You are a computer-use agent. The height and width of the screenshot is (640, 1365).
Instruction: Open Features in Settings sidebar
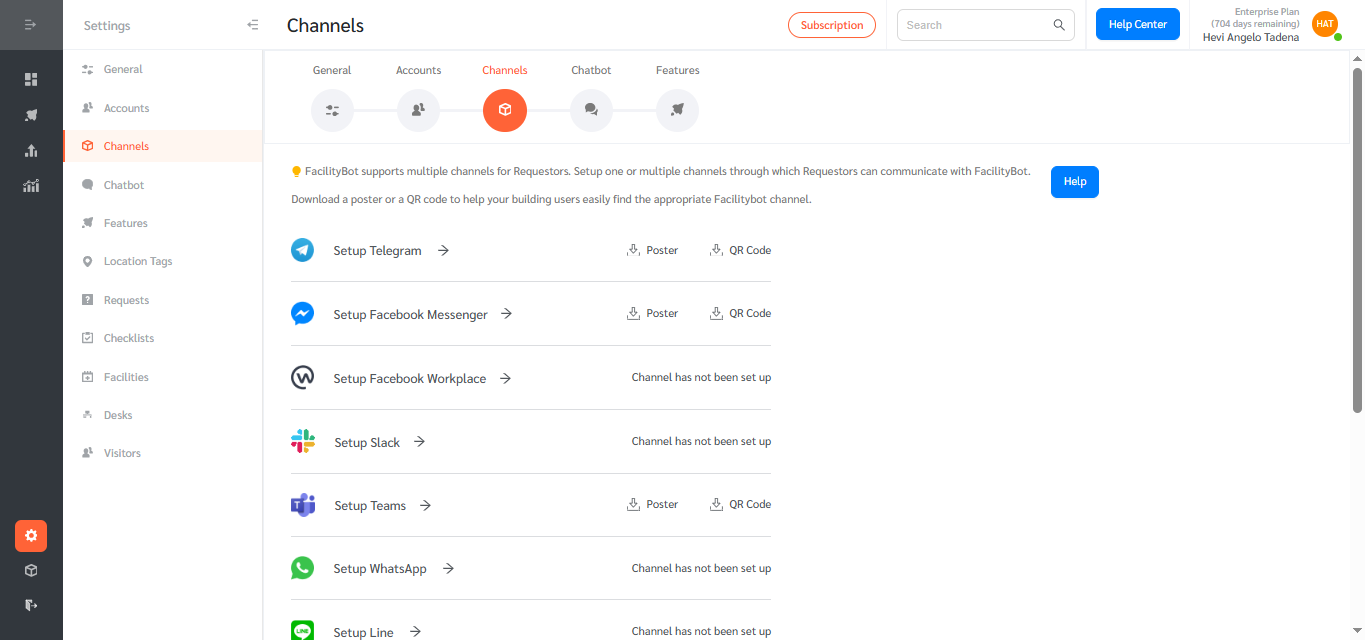162,223
